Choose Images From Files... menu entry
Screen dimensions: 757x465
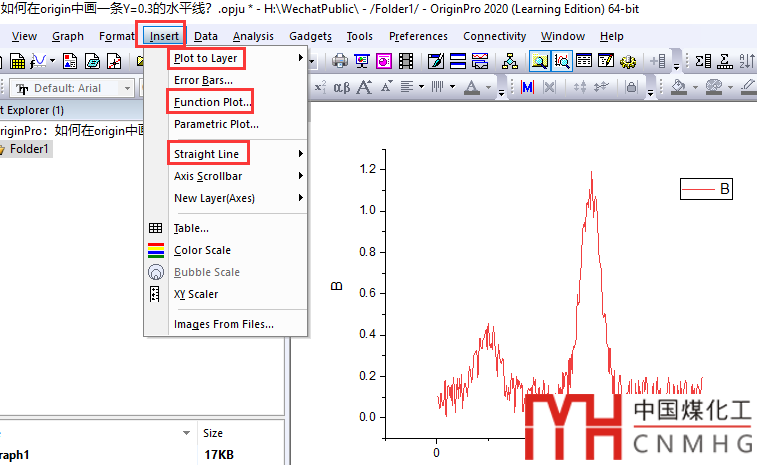tap(225, 324)
